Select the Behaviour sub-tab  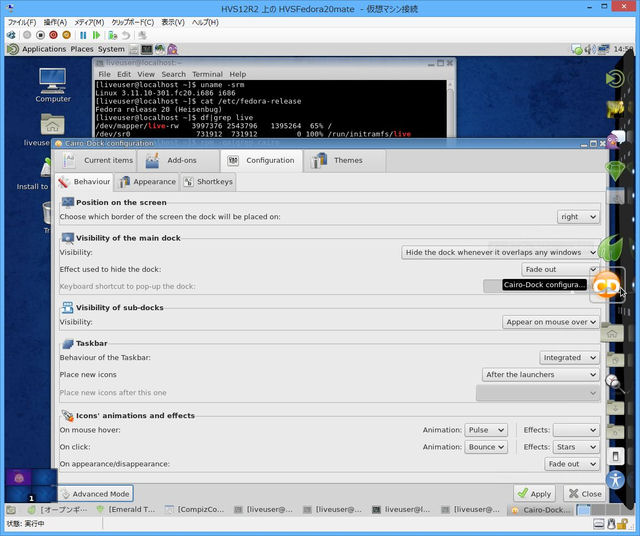(84, 182)
